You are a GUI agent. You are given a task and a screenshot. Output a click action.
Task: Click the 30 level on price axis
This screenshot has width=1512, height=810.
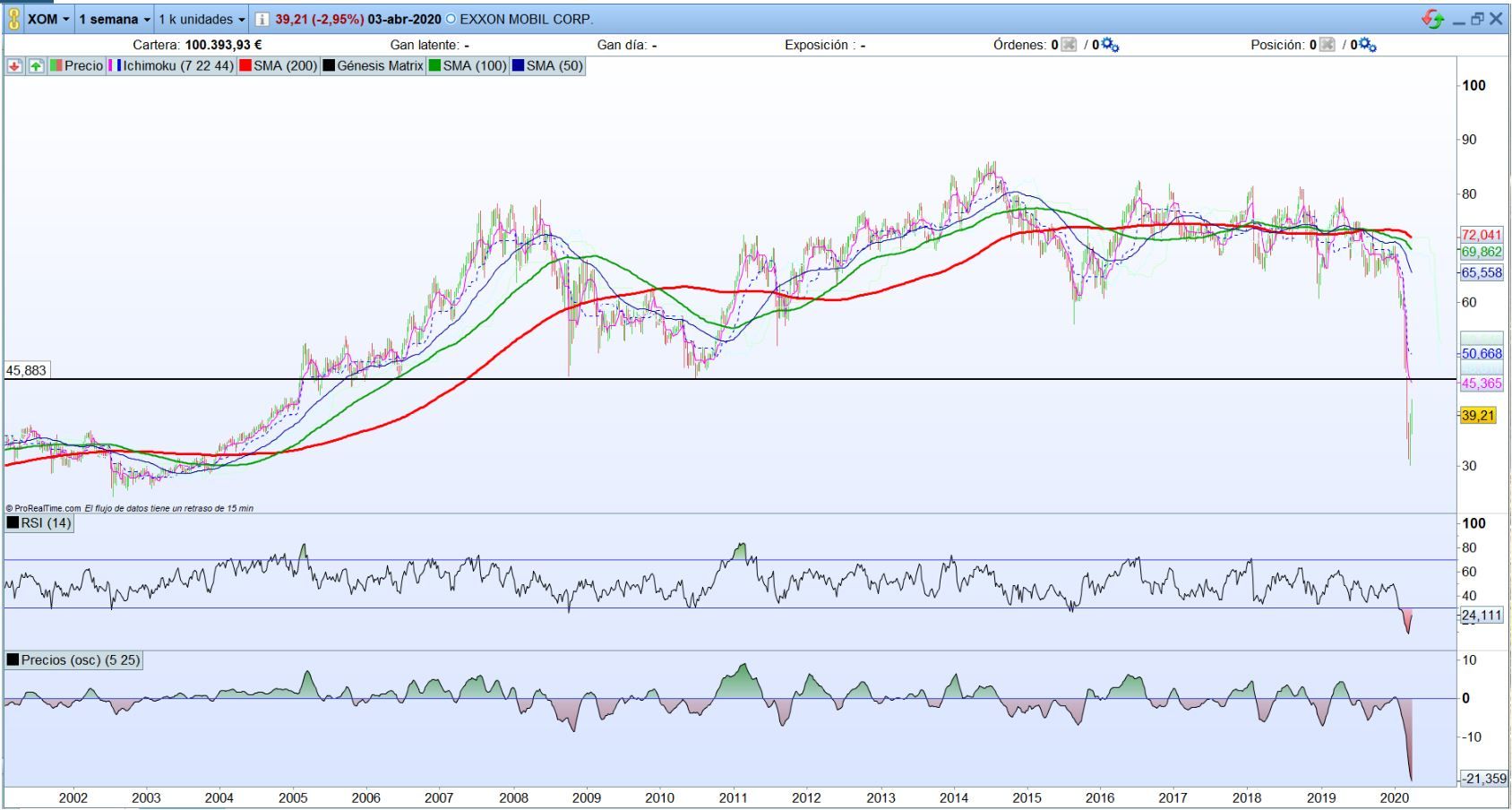tap(1469, 466)
